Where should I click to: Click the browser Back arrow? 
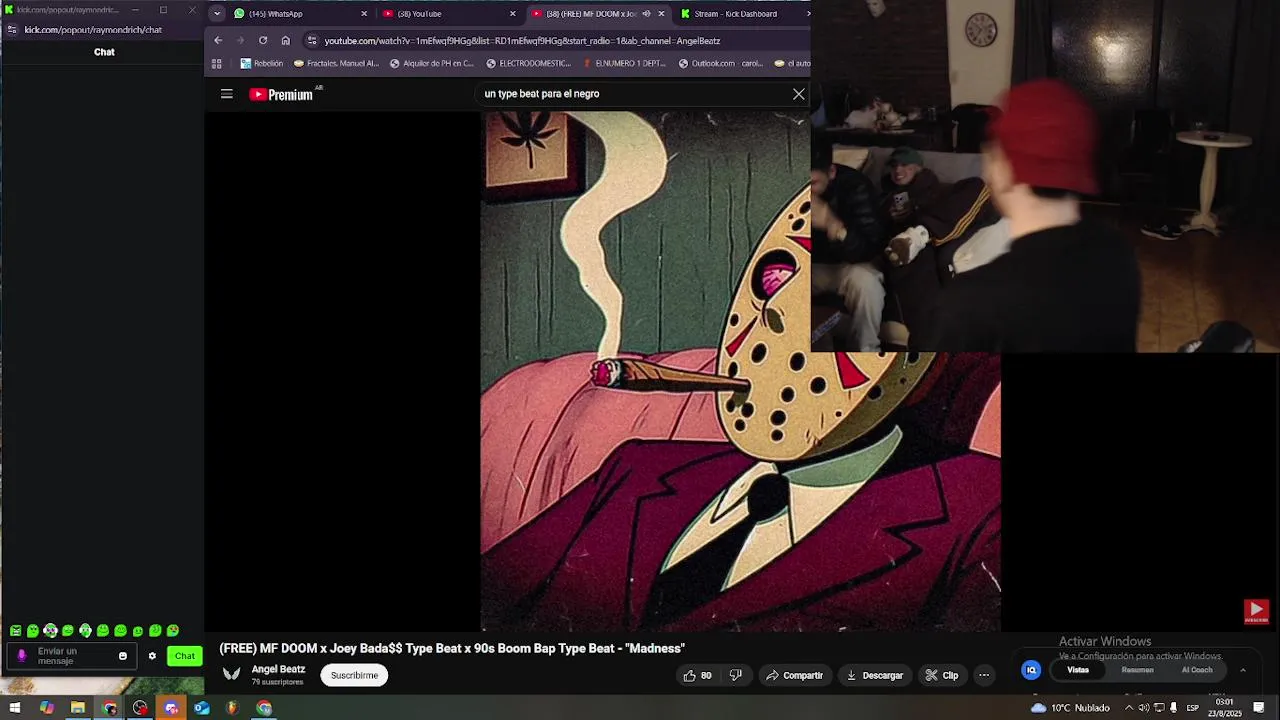[218, 40]
